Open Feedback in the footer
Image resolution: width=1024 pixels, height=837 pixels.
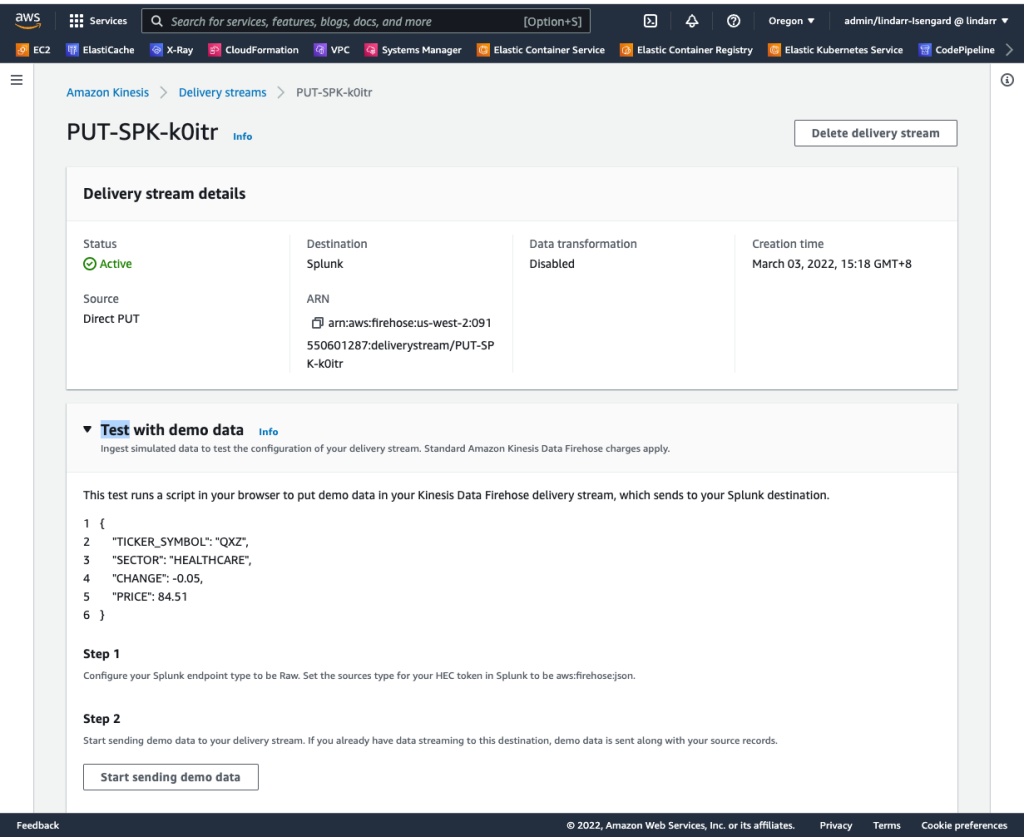(x=38, y=825)
